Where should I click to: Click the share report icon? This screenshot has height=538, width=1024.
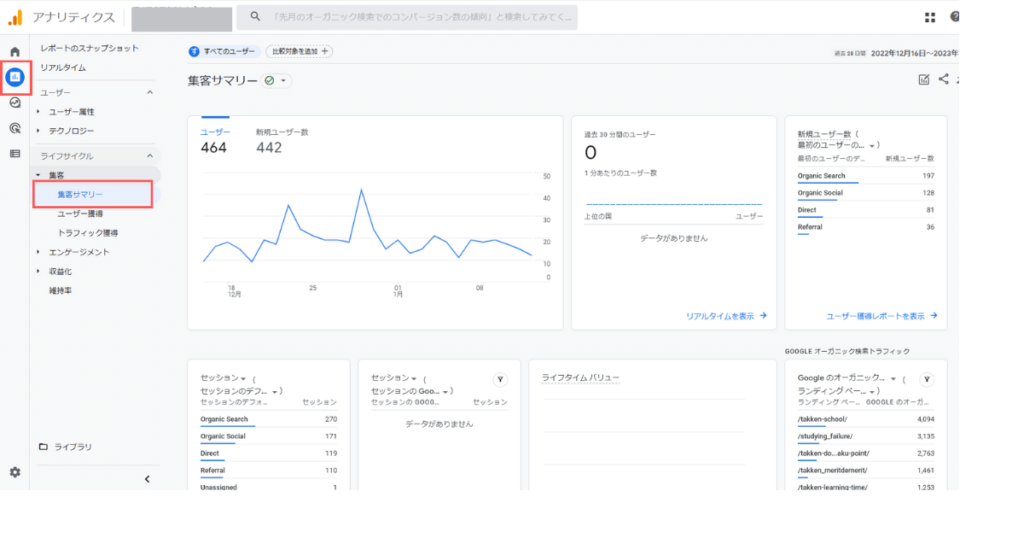(x=944, y=79)
